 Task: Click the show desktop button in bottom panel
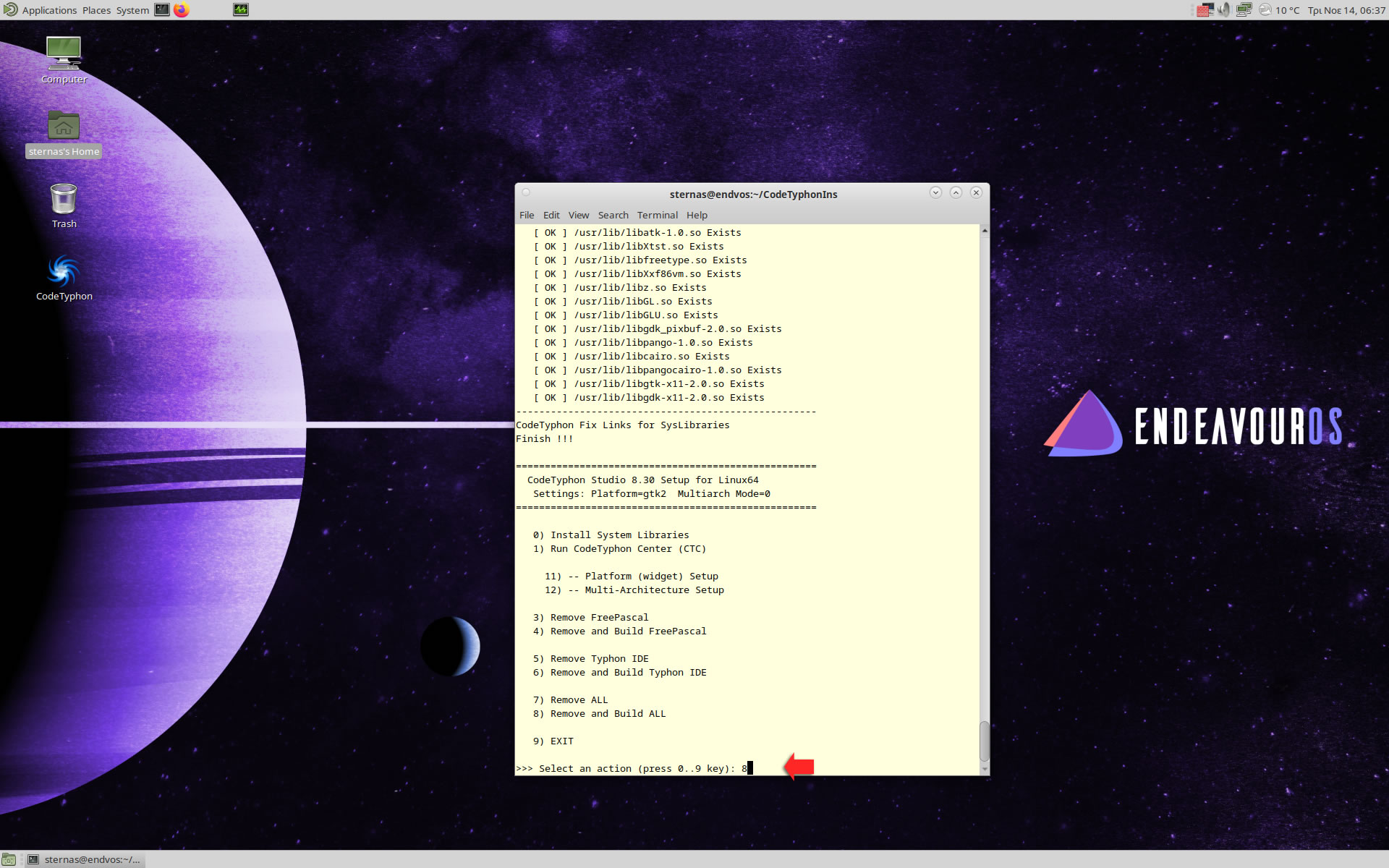click(9, 859)
